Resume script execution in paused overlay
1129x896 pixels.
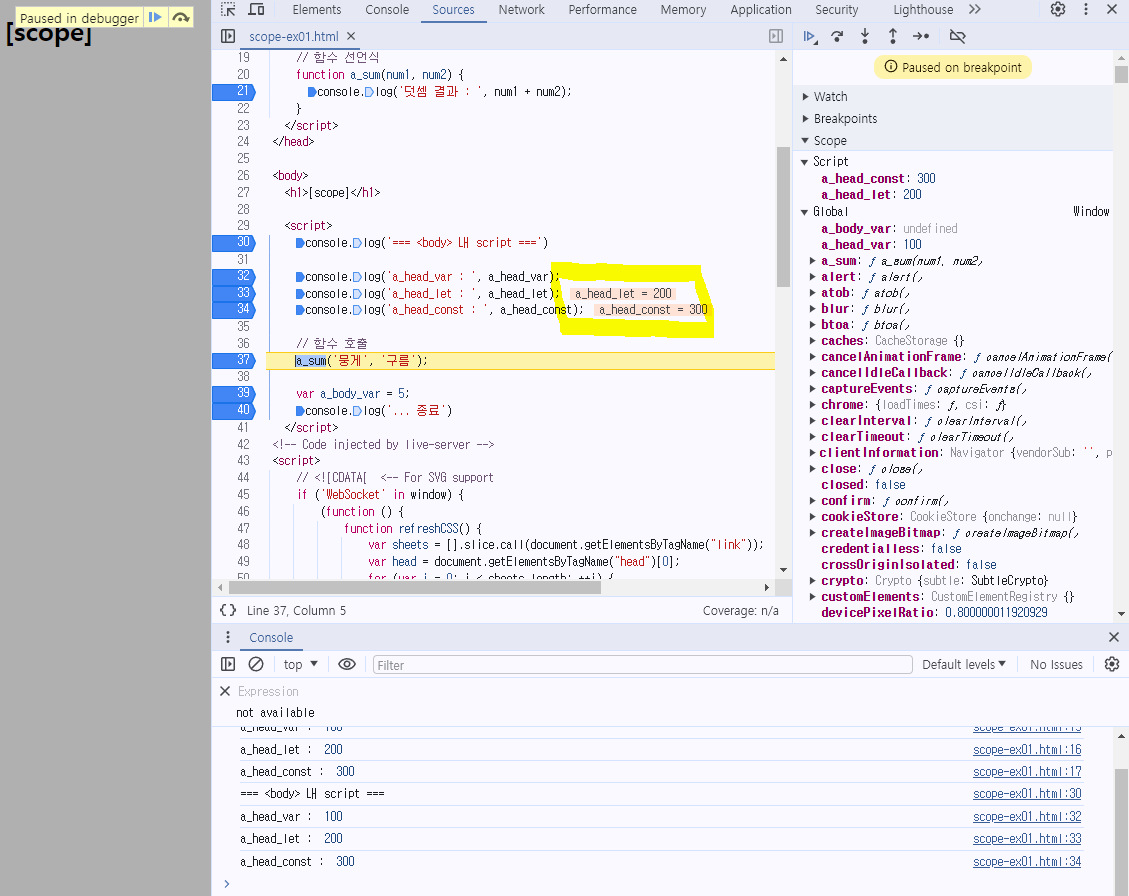pos(155,17)
